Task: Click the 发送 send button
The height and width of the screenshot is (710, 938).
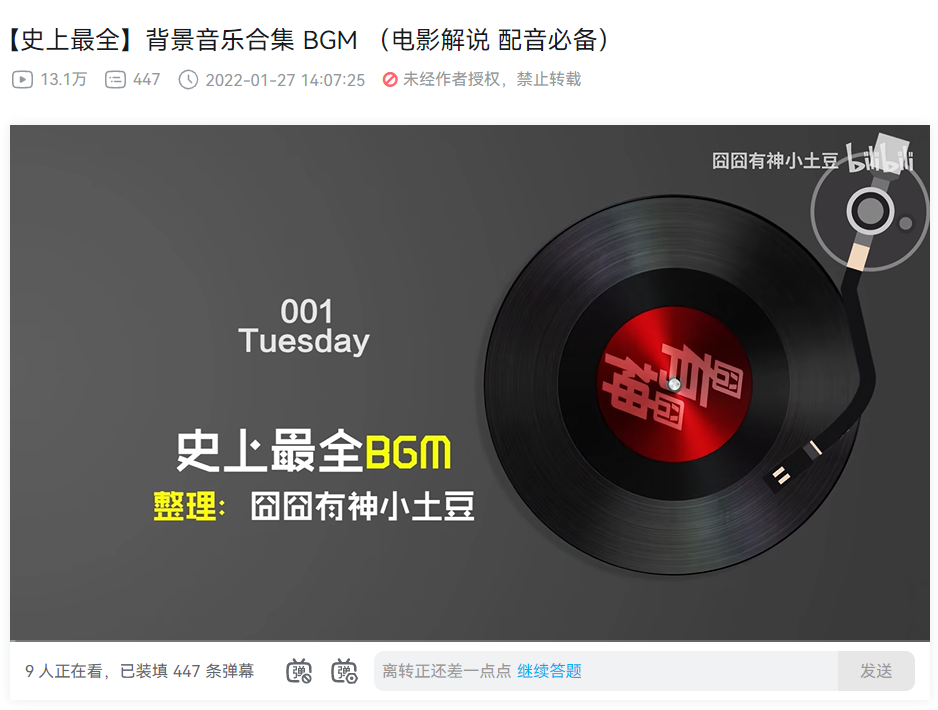Action: pyautogui.click(x=876, y=671)
